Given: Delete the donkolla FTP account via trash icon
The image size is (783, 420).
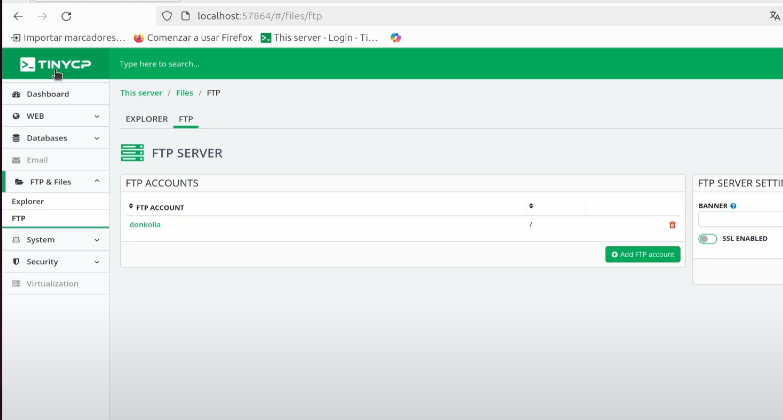Looking at the screenshot, I should 672,225.
